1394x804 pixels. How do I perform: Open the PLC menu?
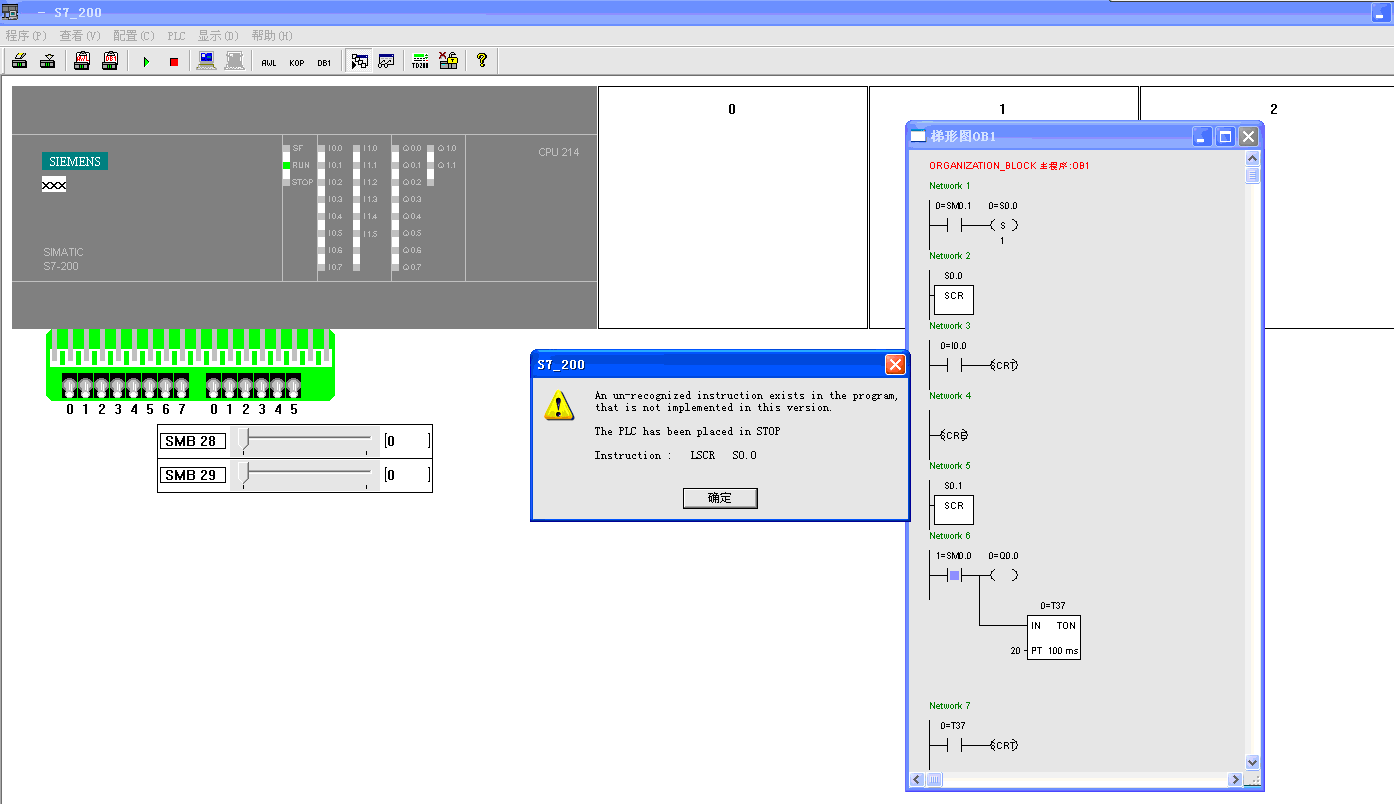pos(176,35)
